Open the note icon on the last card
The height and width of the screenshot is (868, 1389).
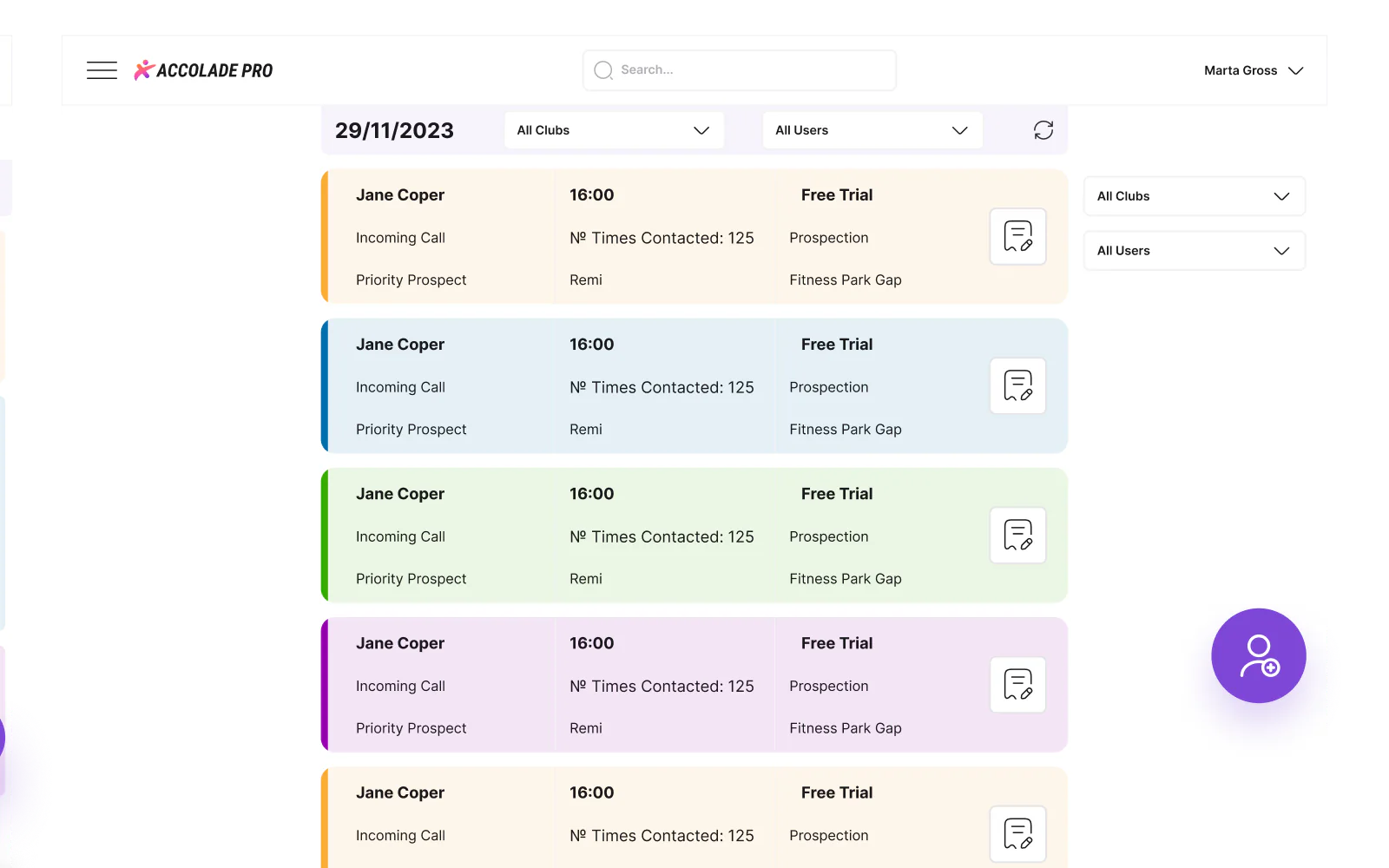pos(1018,834)
